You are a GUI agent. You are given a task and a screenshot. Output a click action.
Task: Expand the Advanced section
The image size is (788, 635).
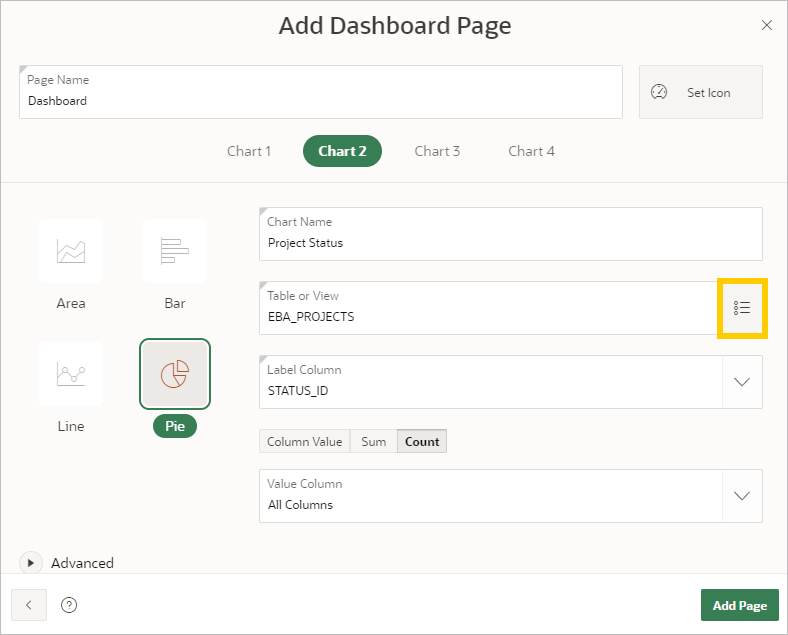coord(30,563)
